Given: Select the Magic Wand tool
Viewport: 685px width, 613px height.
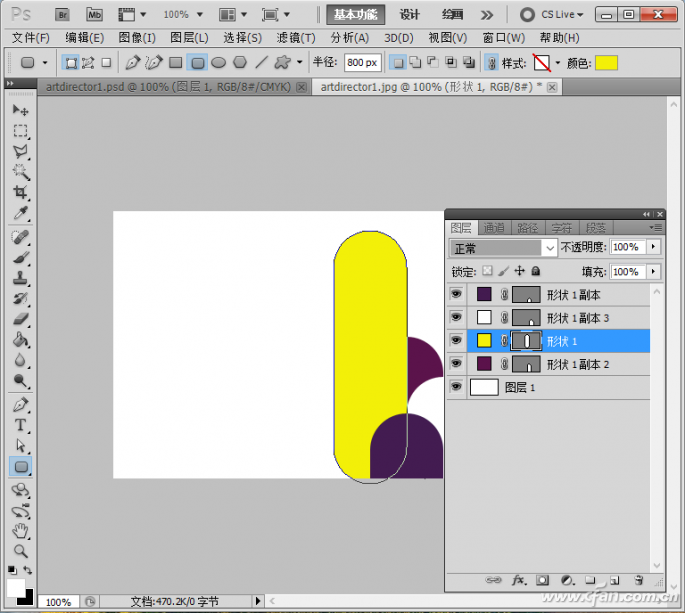Looking at the screenshot, I should [x=20, y=172].
